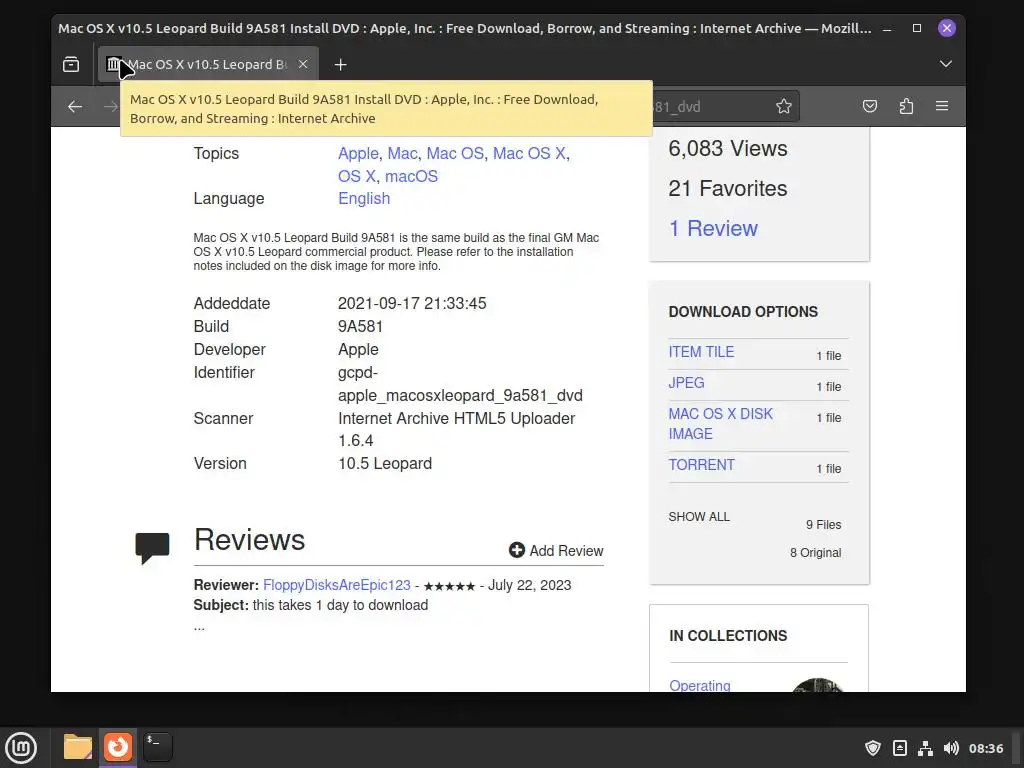1024x768 pixels.
Task: Open the macOS topic link
Action: tap(411, 176)
